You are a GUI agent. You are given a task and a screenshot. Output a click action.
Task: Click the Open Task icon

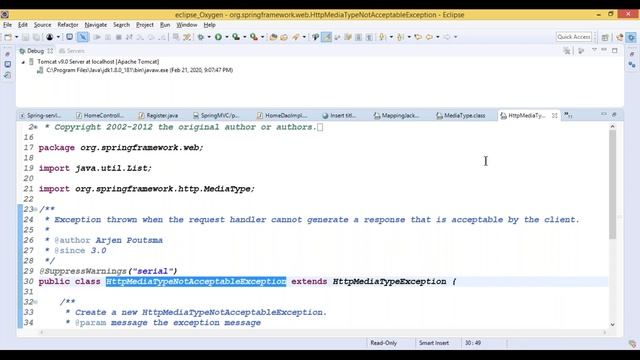(284, 37)
